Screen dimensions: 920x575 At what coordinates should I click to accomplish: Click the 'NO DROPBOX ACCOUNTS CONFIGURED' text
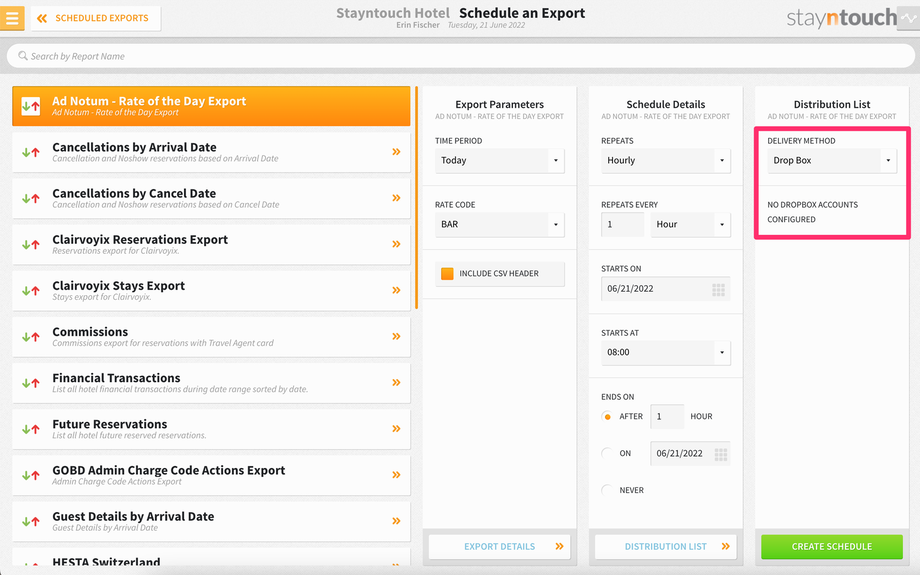[813, 212]
